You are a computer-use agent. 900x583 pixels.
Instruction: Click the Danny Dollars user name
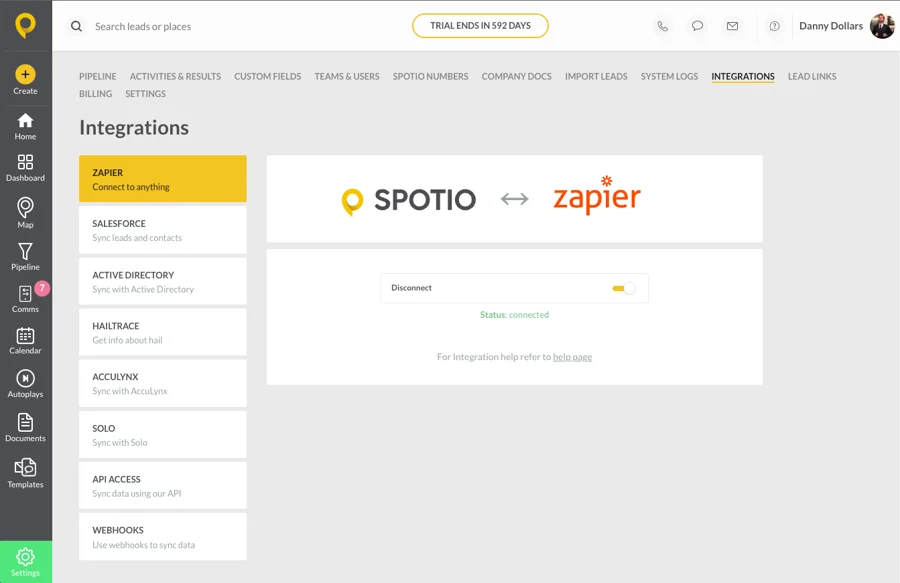tap(831, 26)
